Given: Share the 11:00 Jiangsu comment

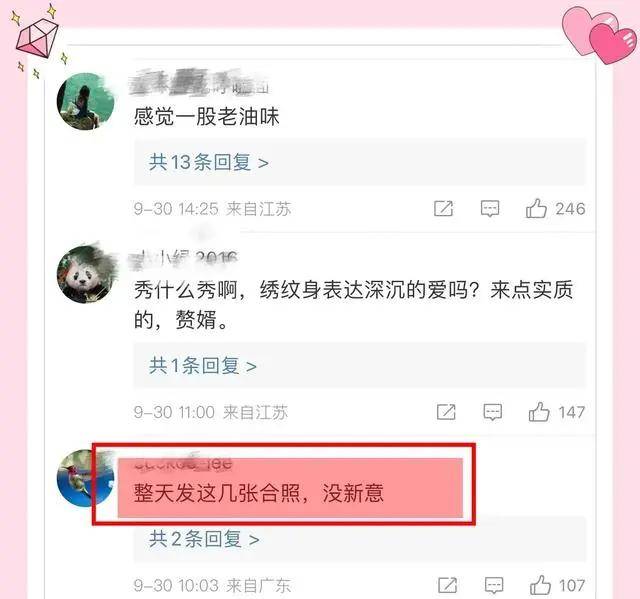Looking at the screenshot, I should pyautogui.click(x=446, y=412).
